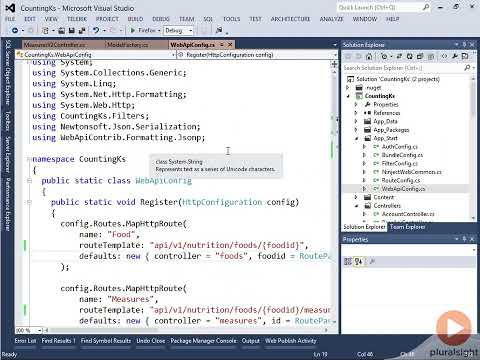Start debugging with the green play icon
This screenshot has height=360, width=480.
[133, 30]
